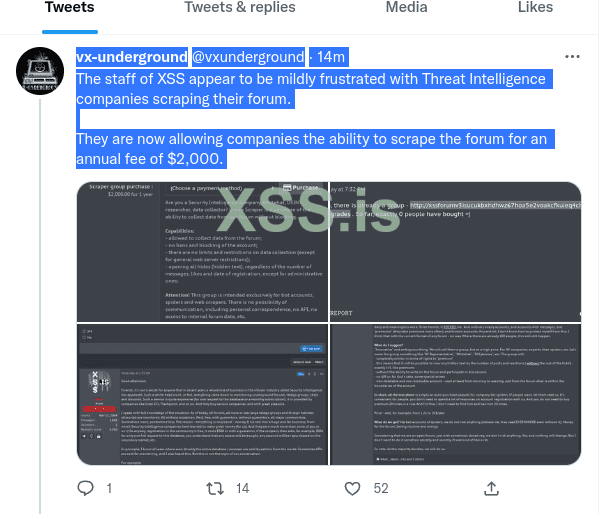
Task: Click the retweet count 14
Action: (x=242, y=488)
